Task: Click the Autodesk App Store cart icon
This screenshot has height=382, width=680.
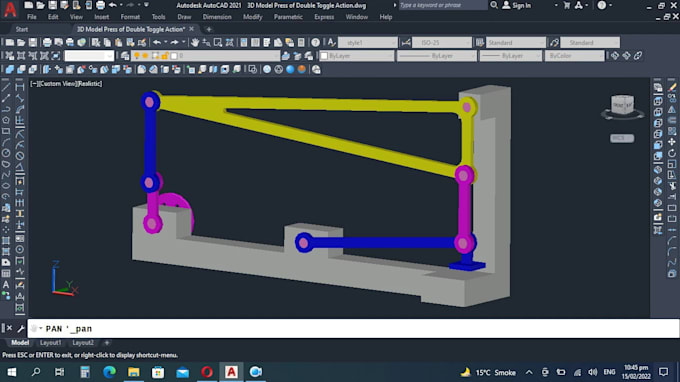Action: click(566, 5)
